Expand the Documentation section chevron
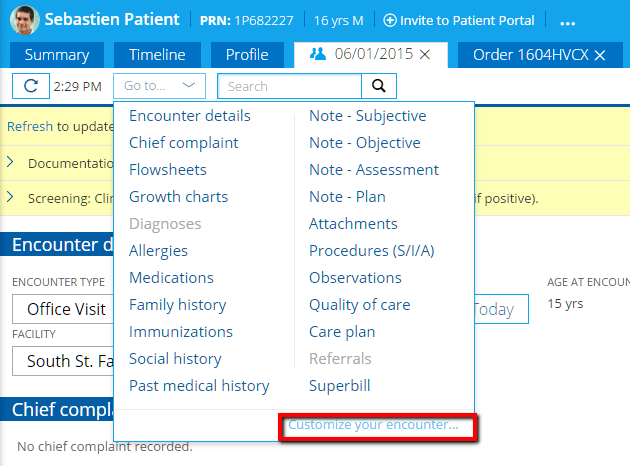The image size is (630, 466). pos(11,162)
